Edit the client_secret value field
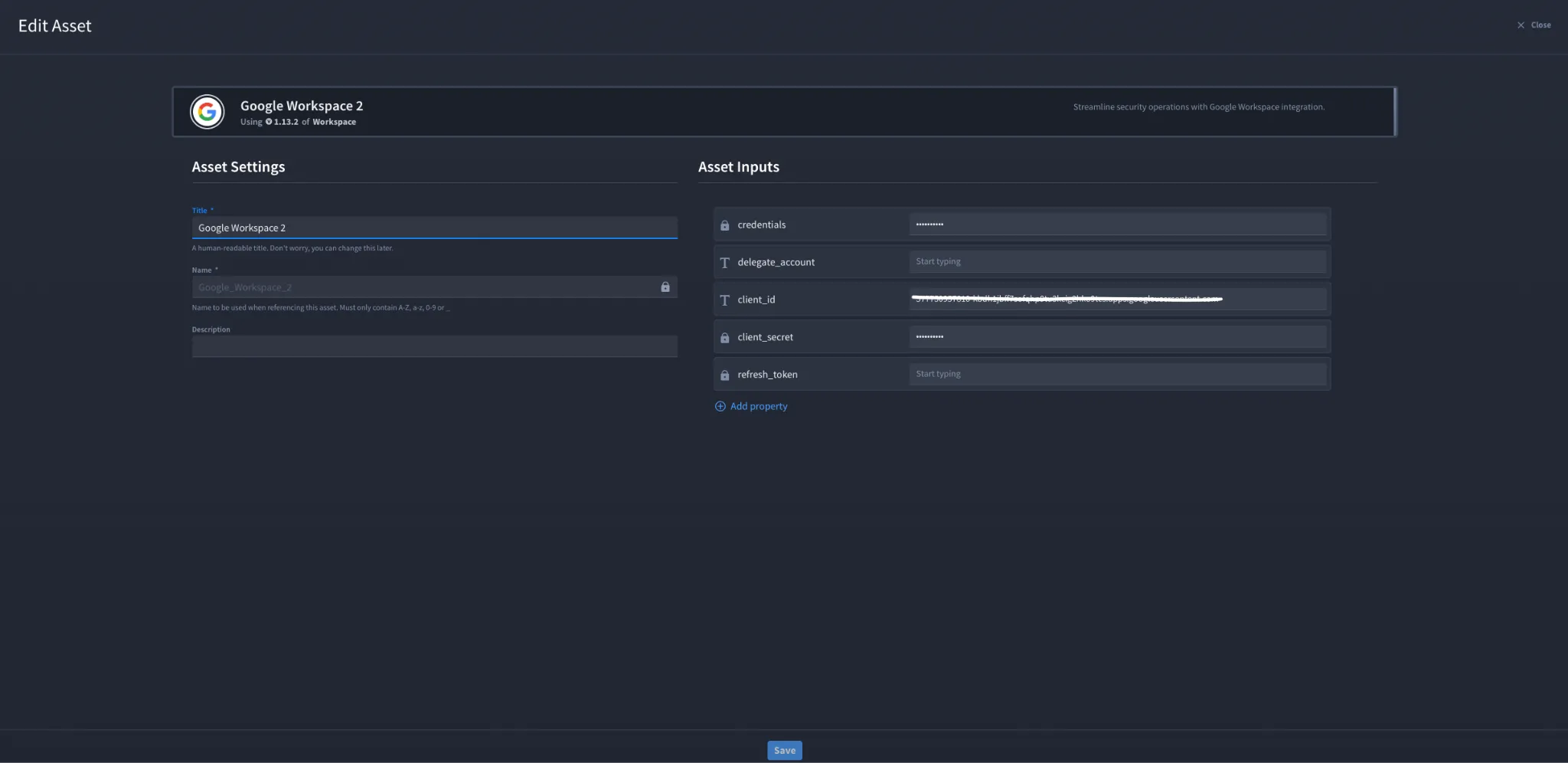Viewport: 1568px width, 763px height. [1117, 337]
